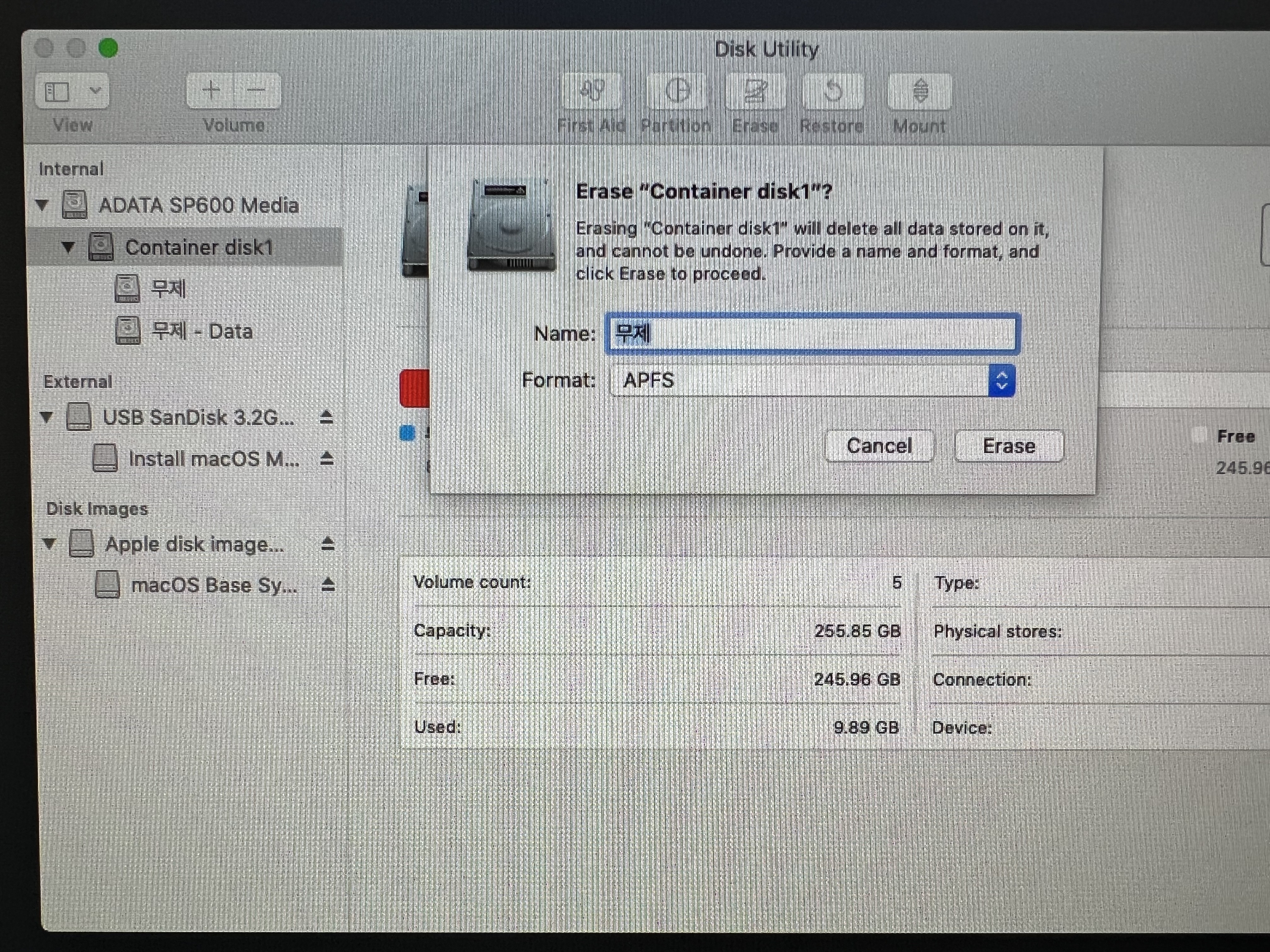Eject the macOS Base System volume

point(328,585)
